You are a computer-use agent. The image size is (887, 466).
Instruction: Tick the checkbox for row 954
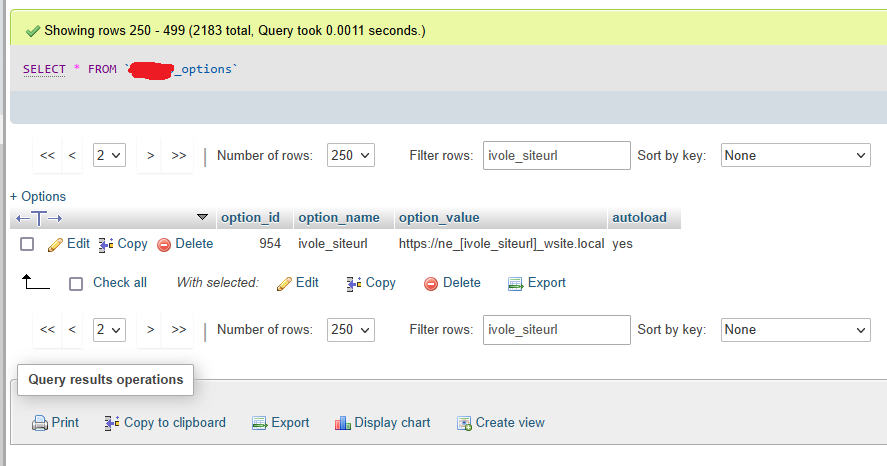click(27, 244)
